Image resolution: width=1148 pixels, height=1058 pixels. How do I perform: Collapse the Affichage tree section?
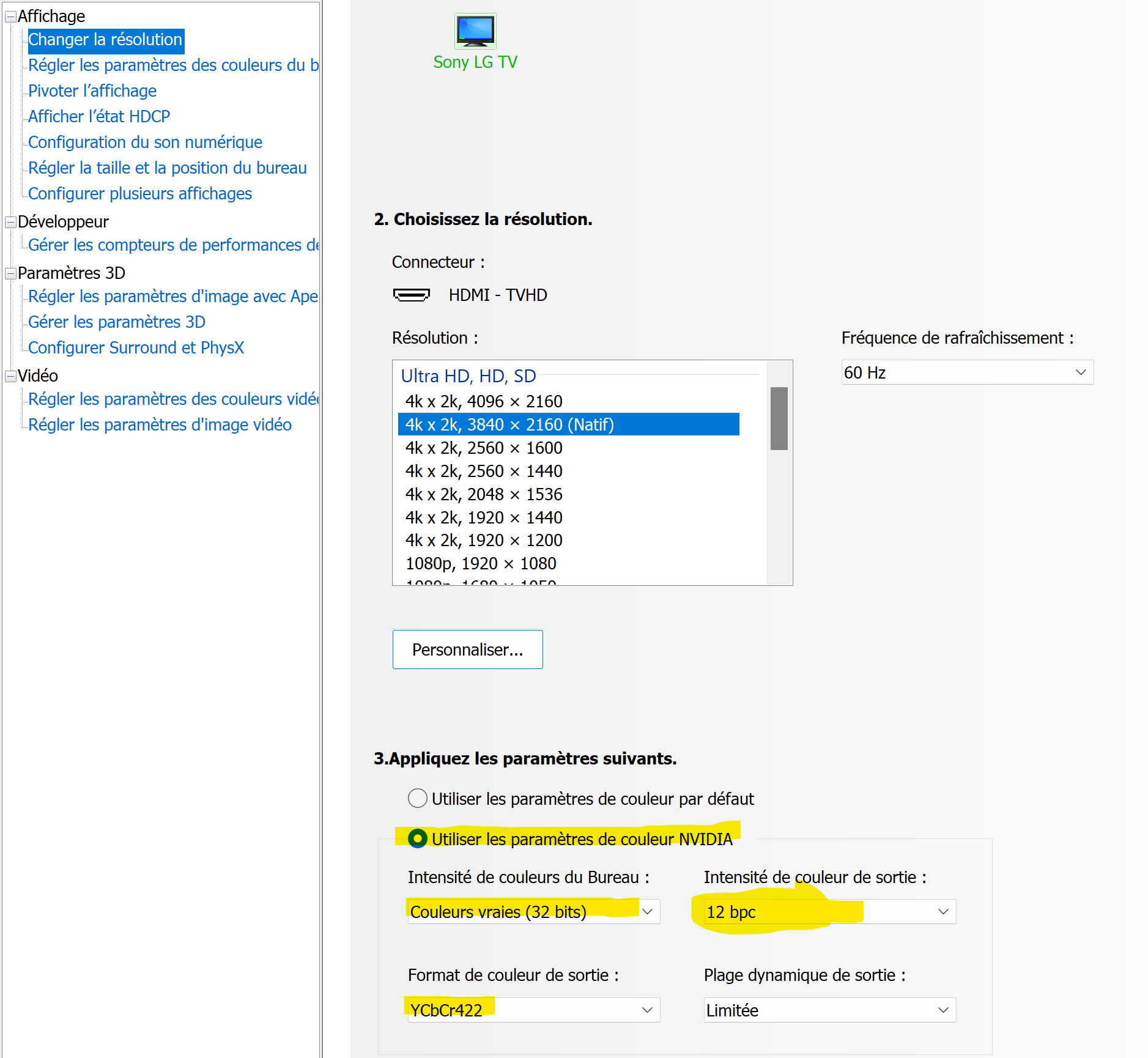(x=10, y=17)
